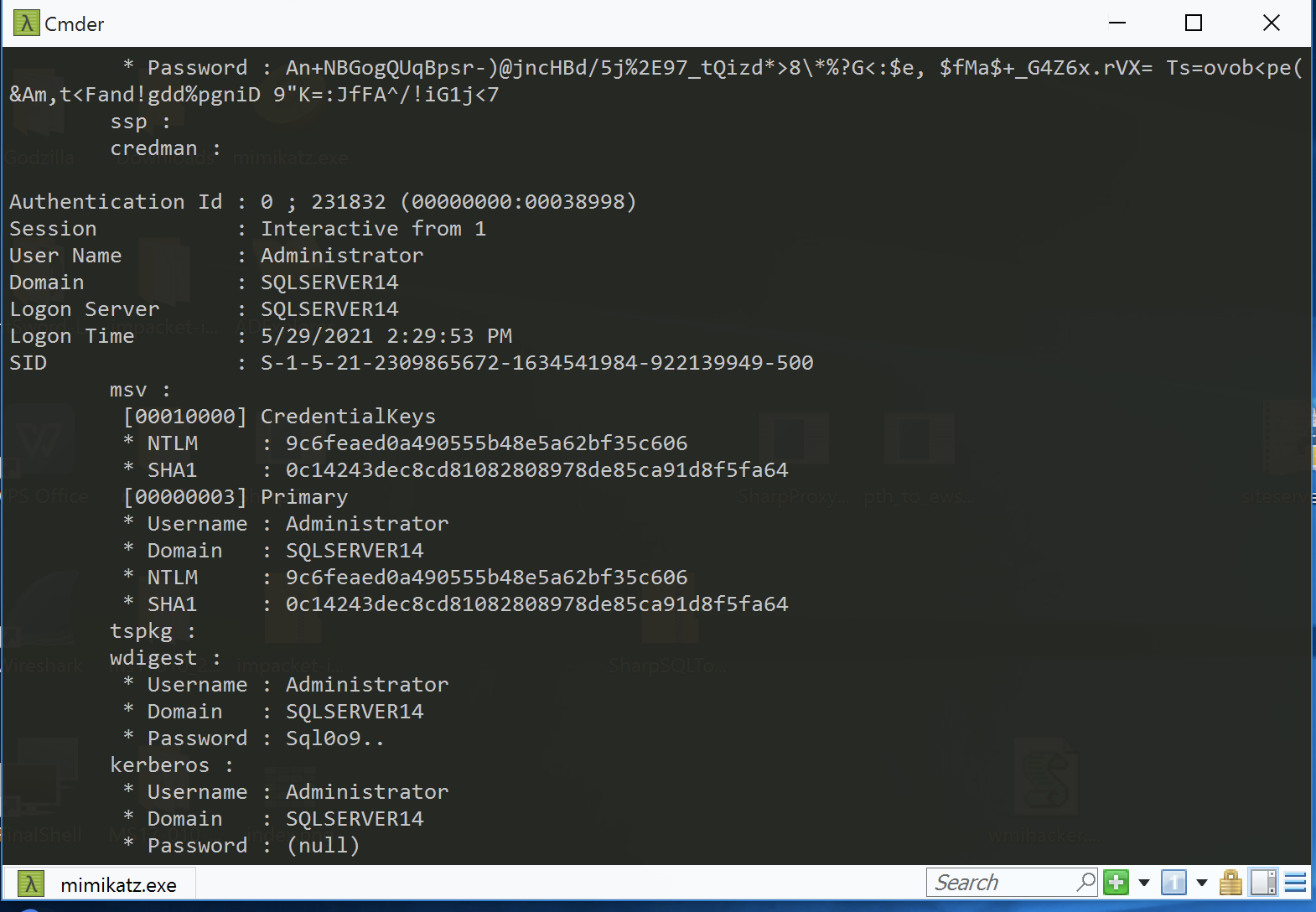Click the long password starting "An+NBGogQUqBpsr"
Image resolution: width=1316 pixels, height=912 pixels.
coord(656,81)
